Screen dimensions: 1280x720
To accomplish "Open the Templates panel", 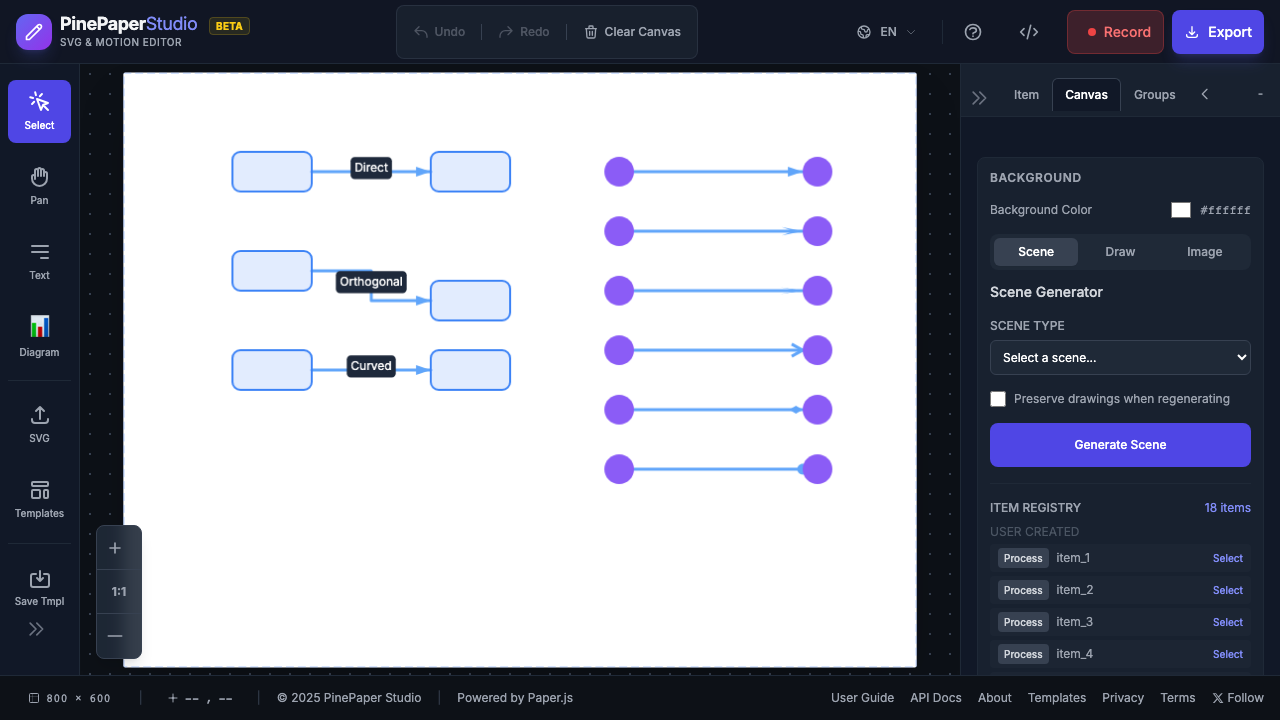I will [x=38, y=498].
